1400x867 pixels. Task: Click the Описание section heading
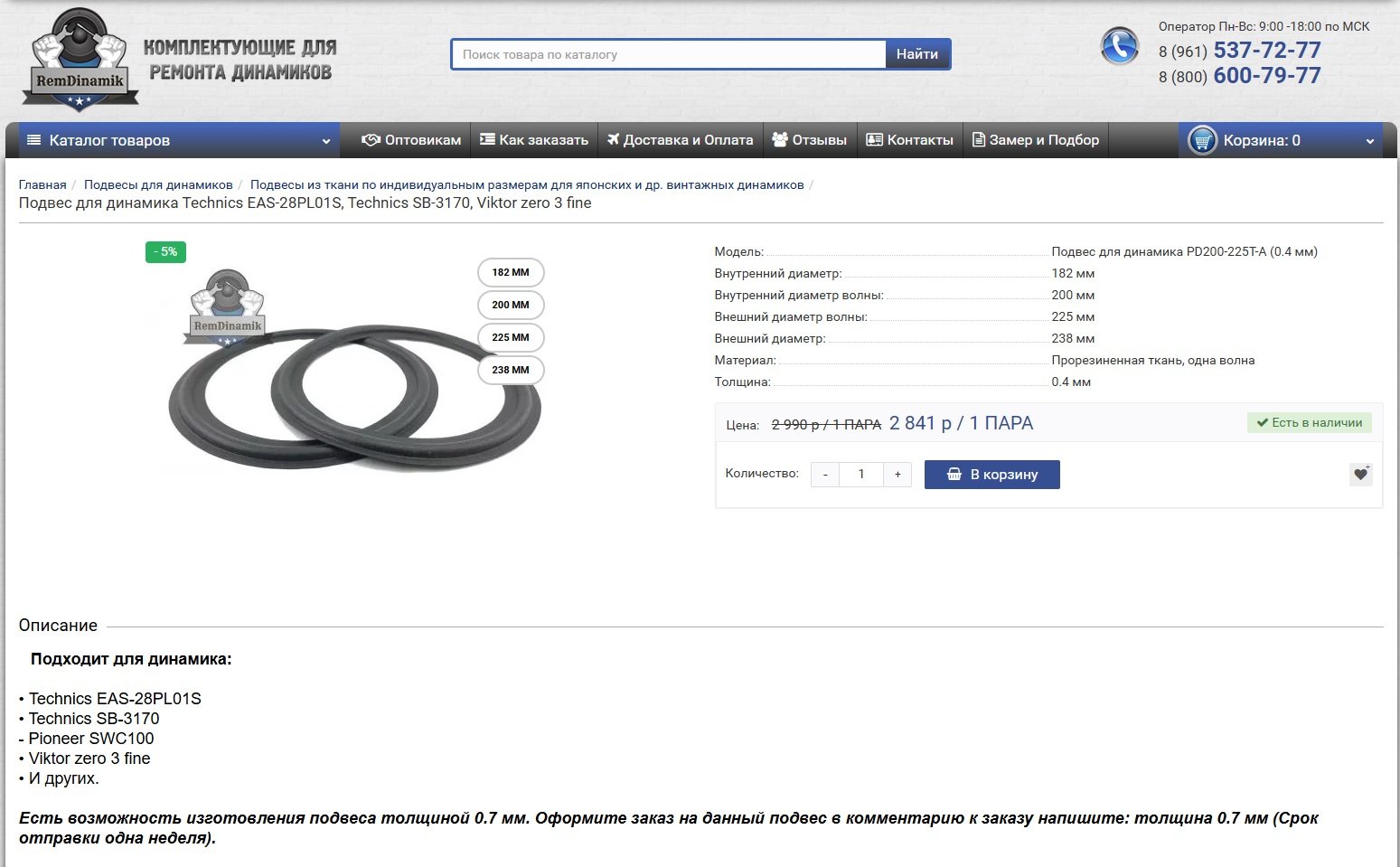[x=58, y=626]
